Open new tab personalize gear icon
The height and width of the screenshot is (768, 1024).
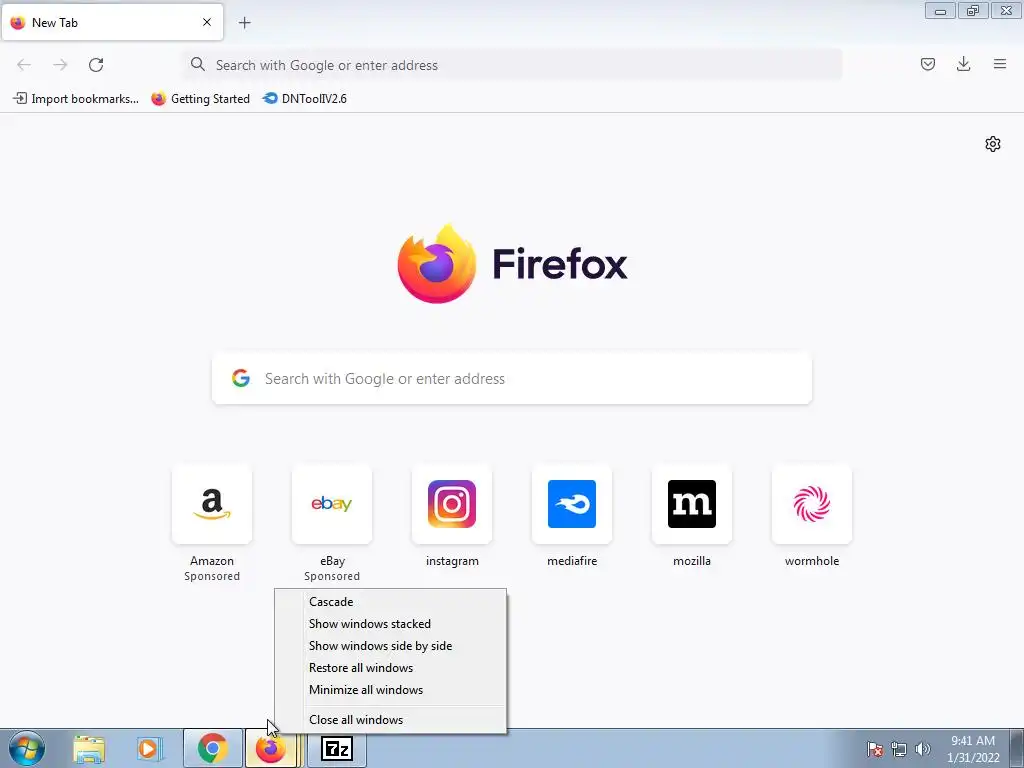pyautogui.click(x=993, y=144)
